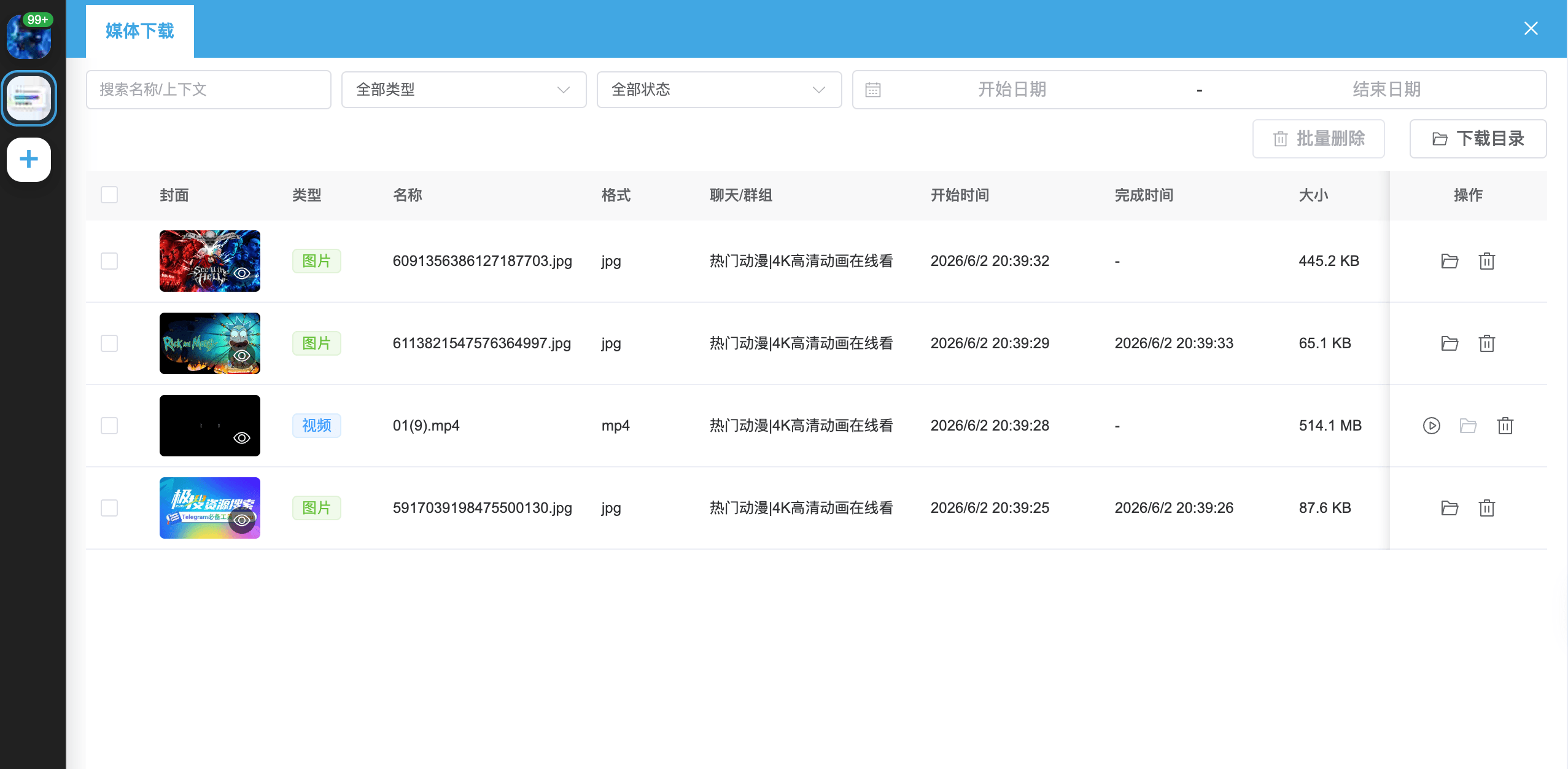
Task: Click the calendar icon in date range
Action: (x=872, y=90)
